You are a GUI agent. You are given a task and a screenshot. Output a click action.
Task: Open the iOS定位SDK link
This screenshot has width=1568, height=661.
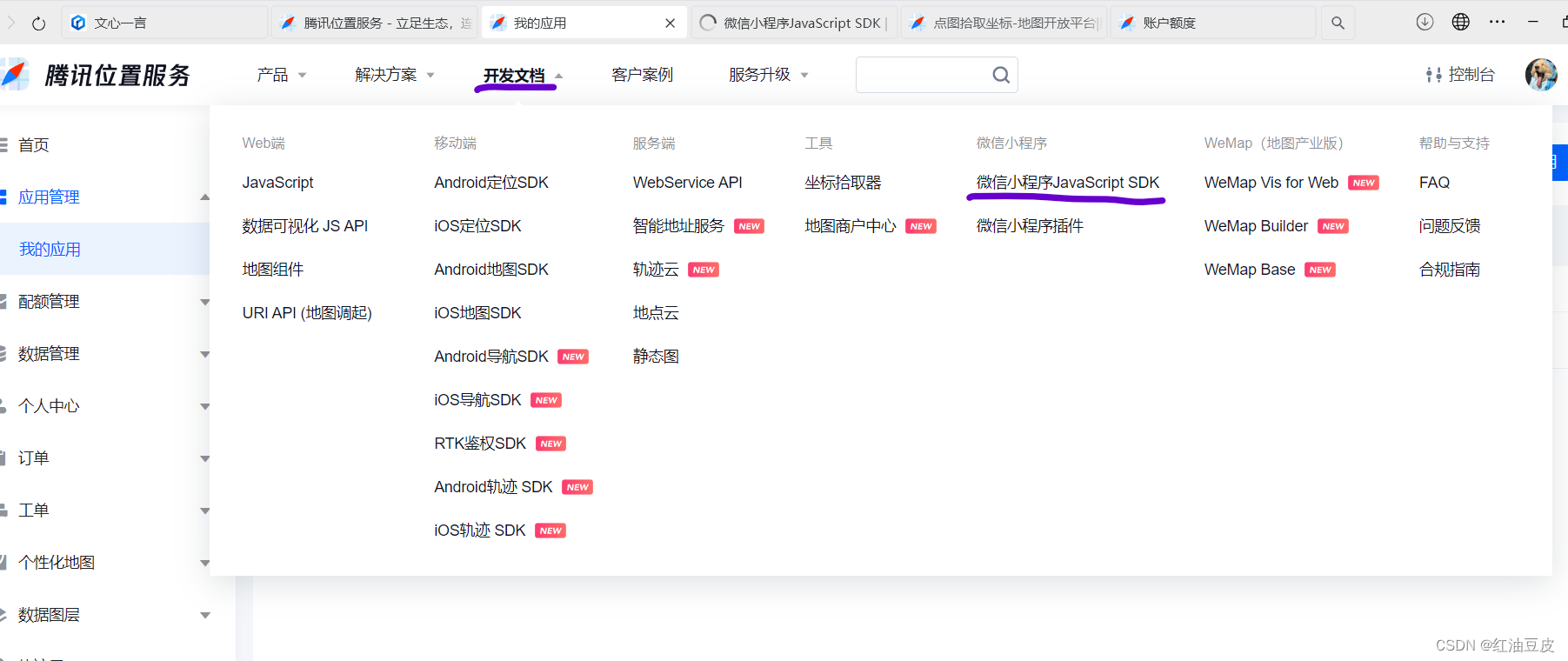pos(477,226)
